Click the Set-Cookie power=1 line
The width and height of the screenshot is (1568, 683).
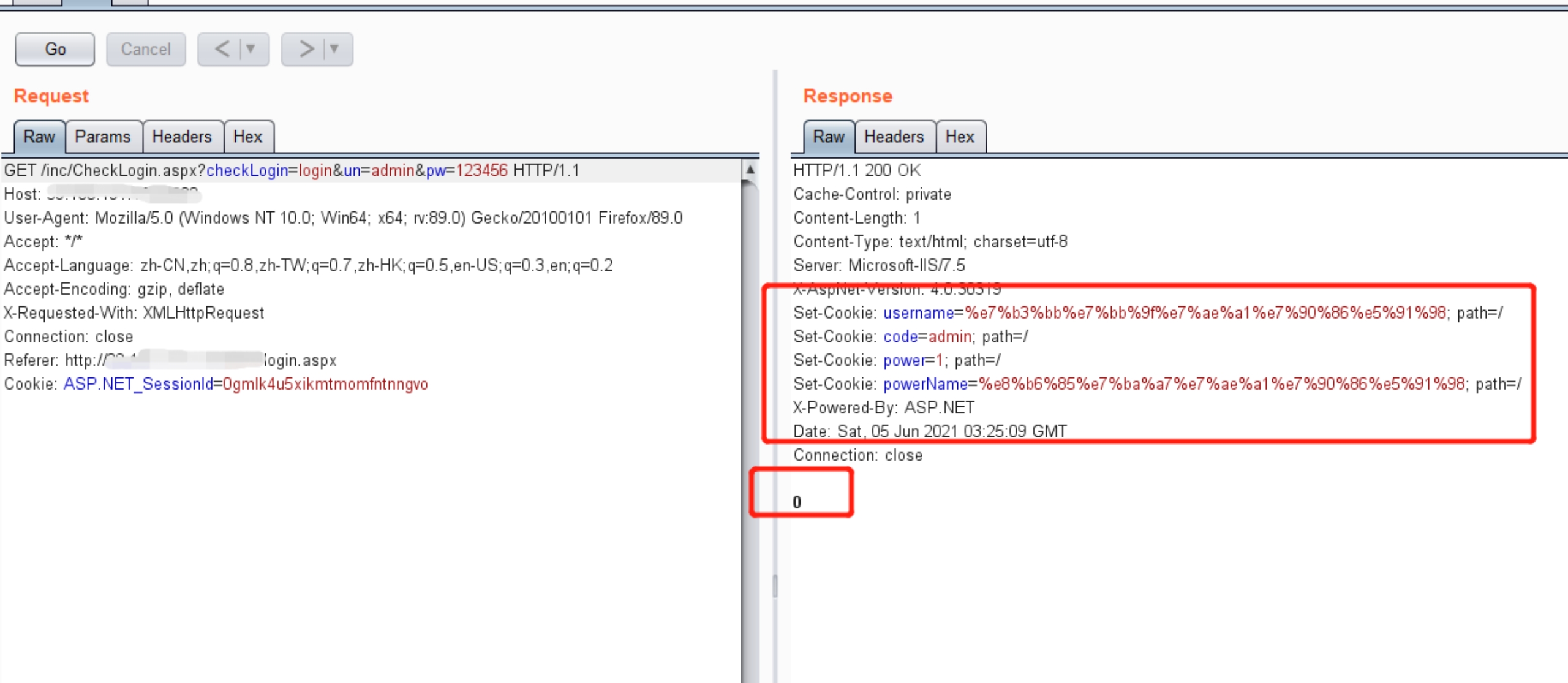[897, 360]
